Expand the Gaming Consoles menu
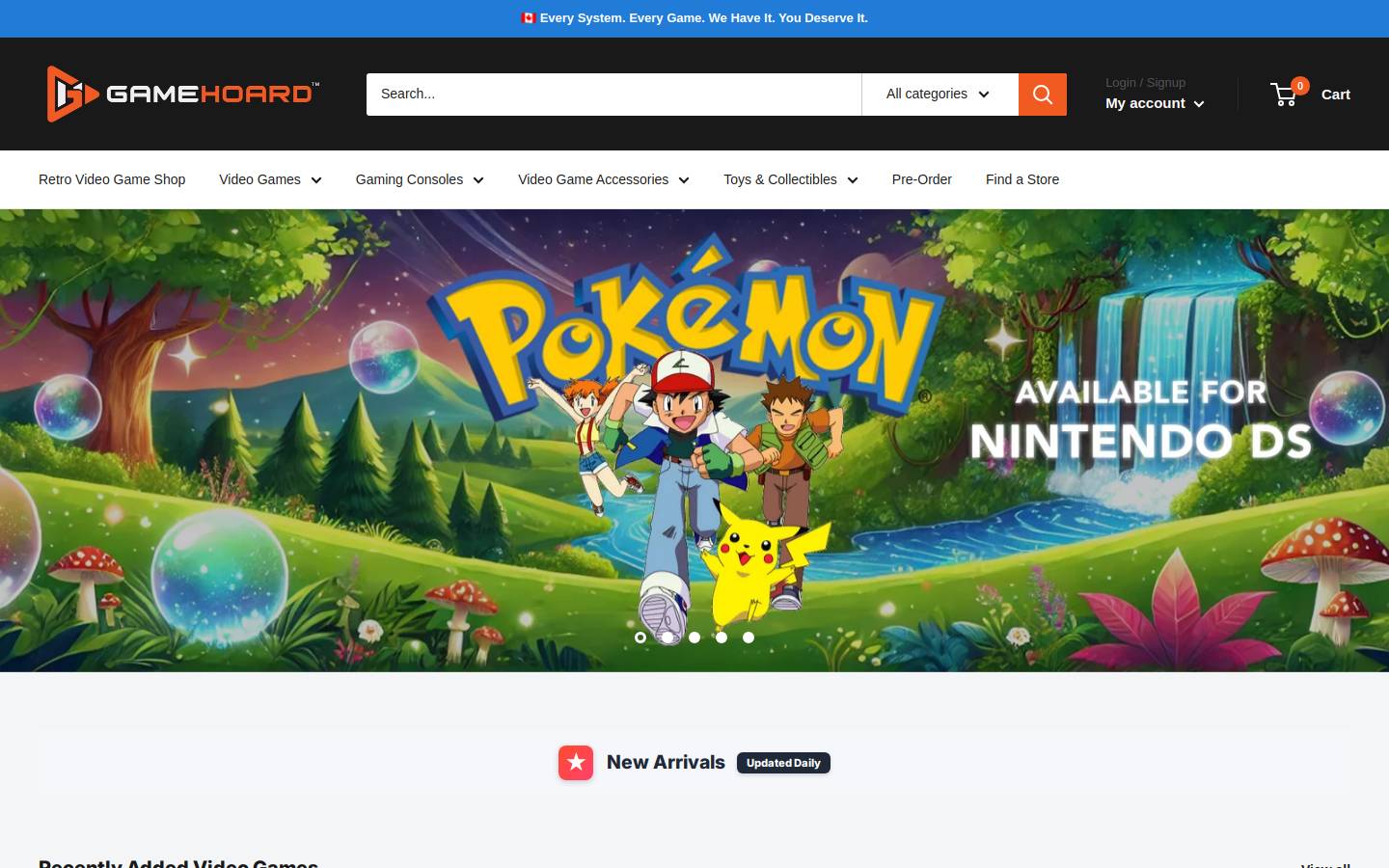Screen dimensions: 1389x868 tap(420, 179)
